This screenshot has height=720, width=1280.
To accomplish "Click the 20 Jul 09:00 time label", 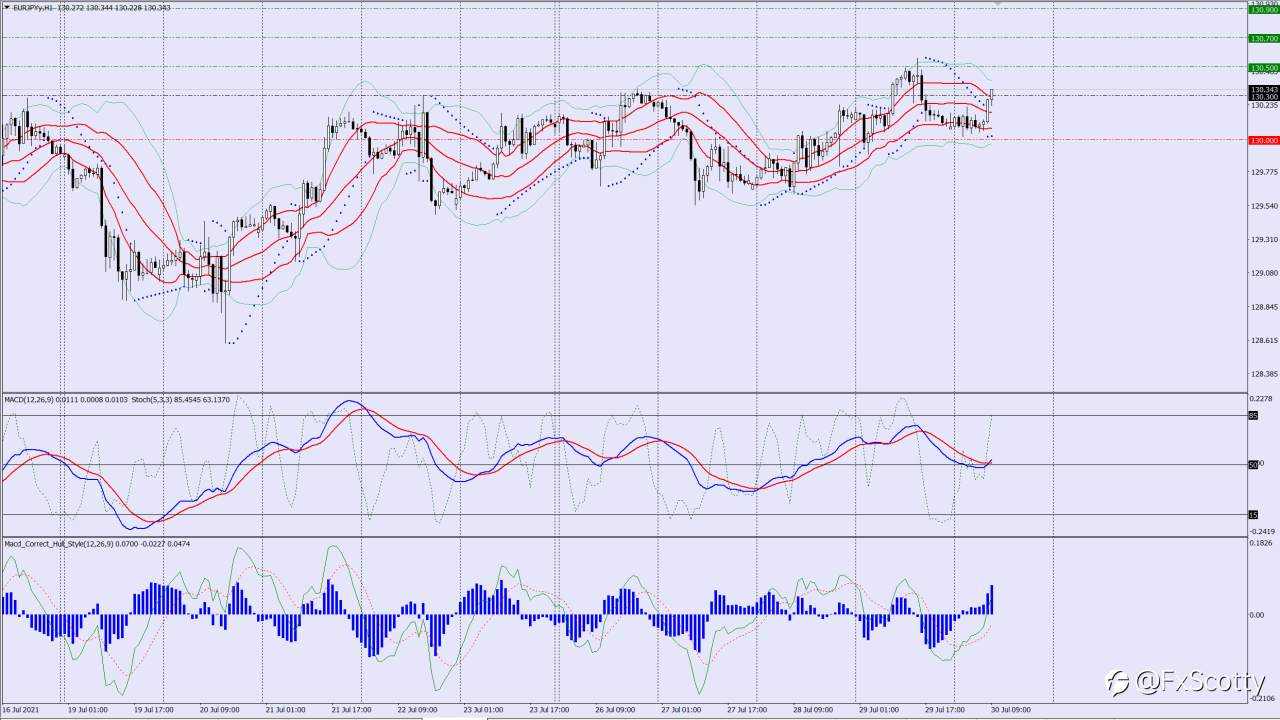I will pyautogui.click(x=220, y=710).
